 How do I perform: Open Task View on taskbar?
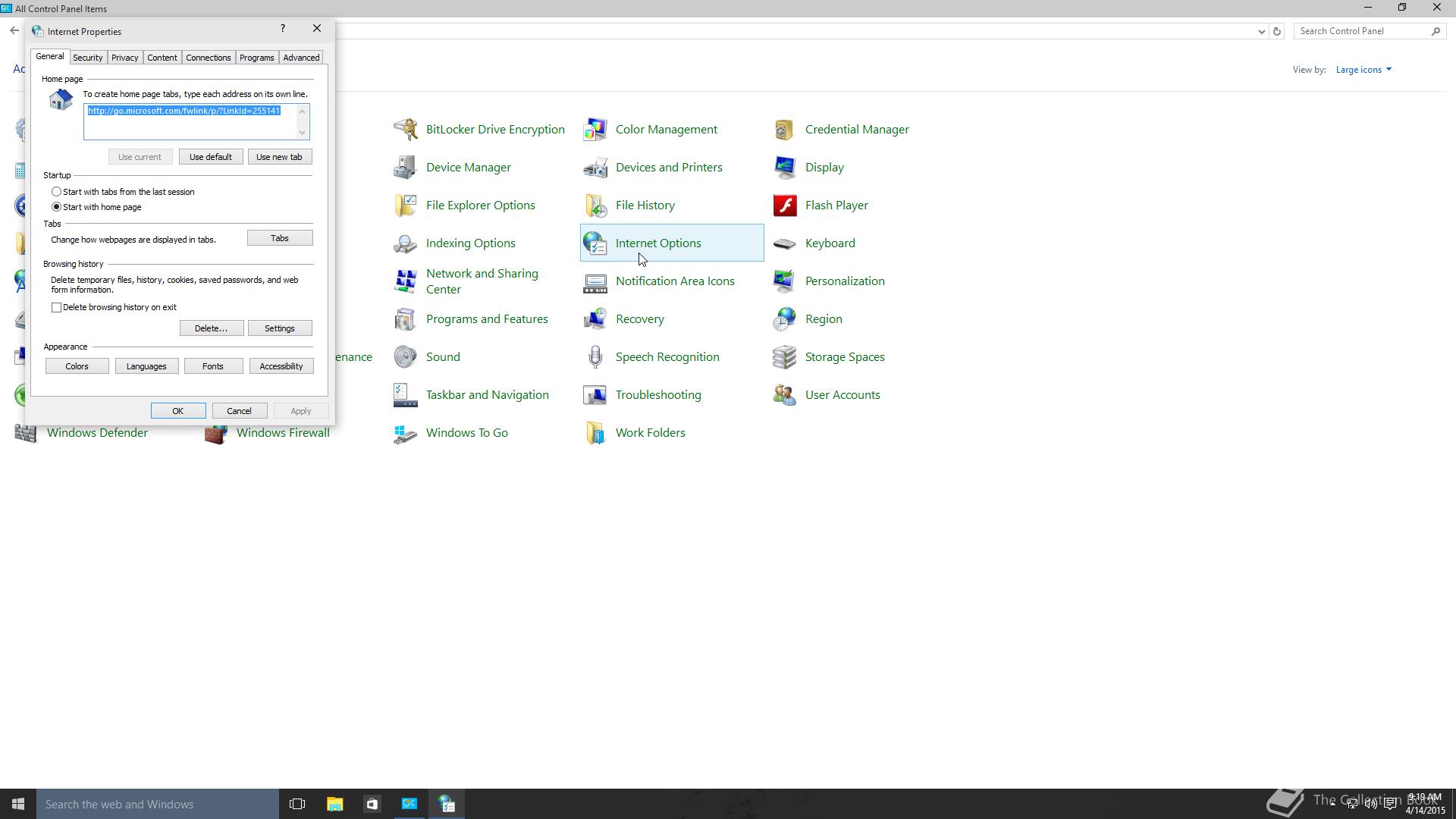[x=297, y=804]
